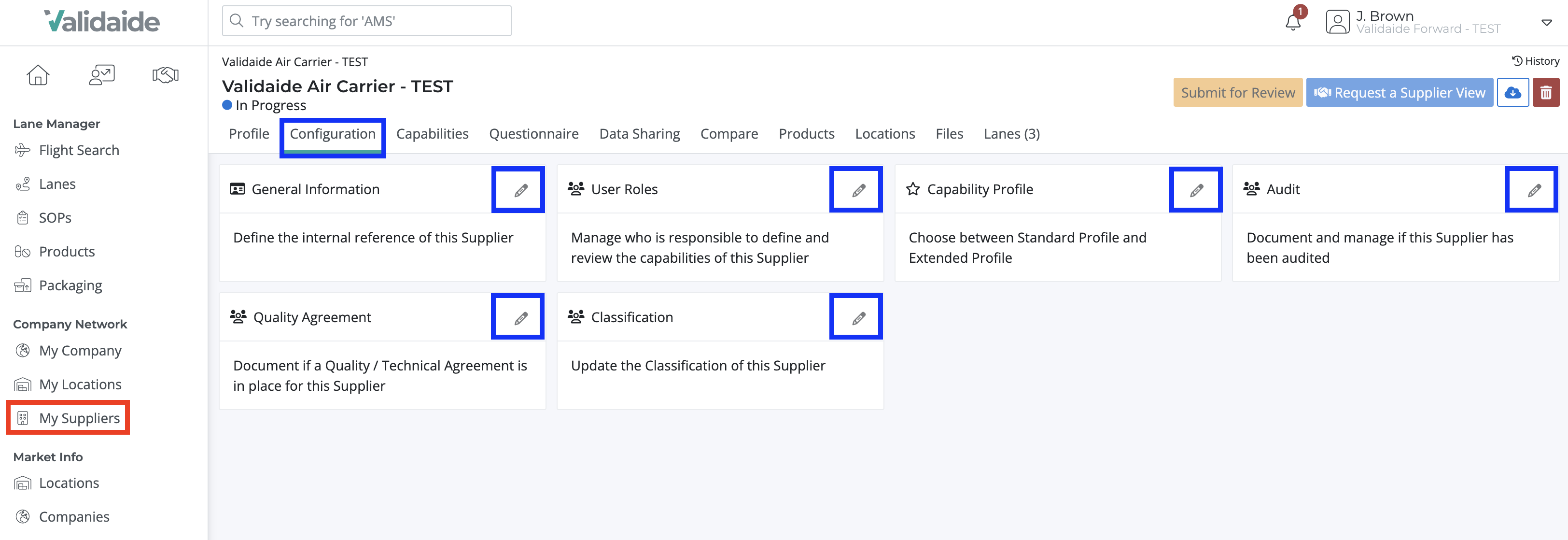Click the In Progress status text

coord(271,105)
